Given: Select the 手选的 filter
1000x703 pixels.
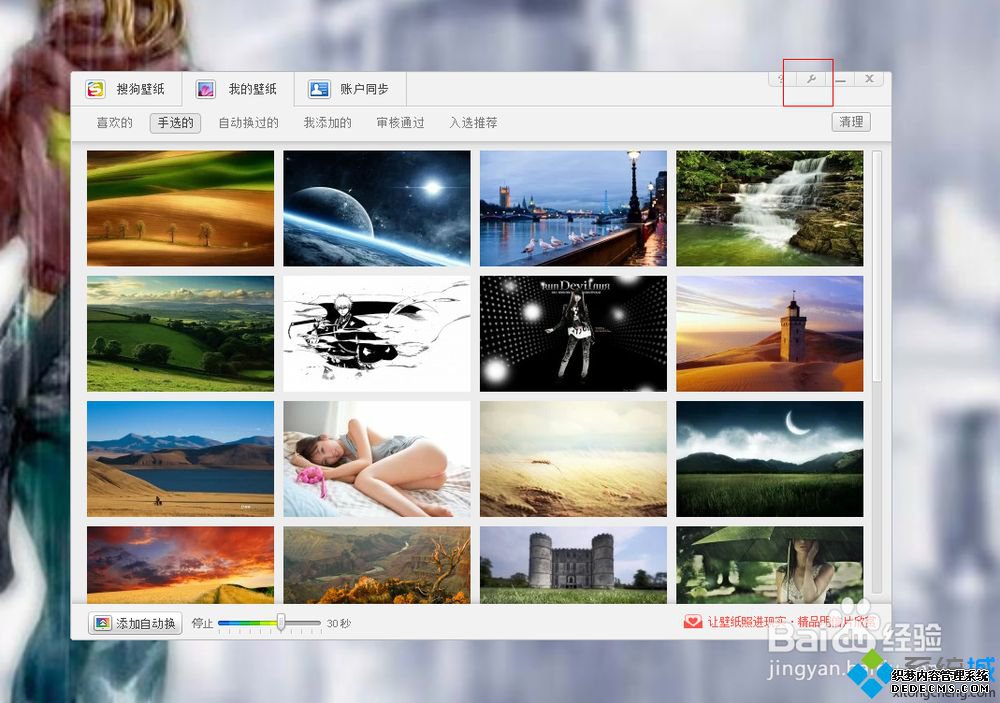Looking at the screenshot, I should (x=175, y=122).
